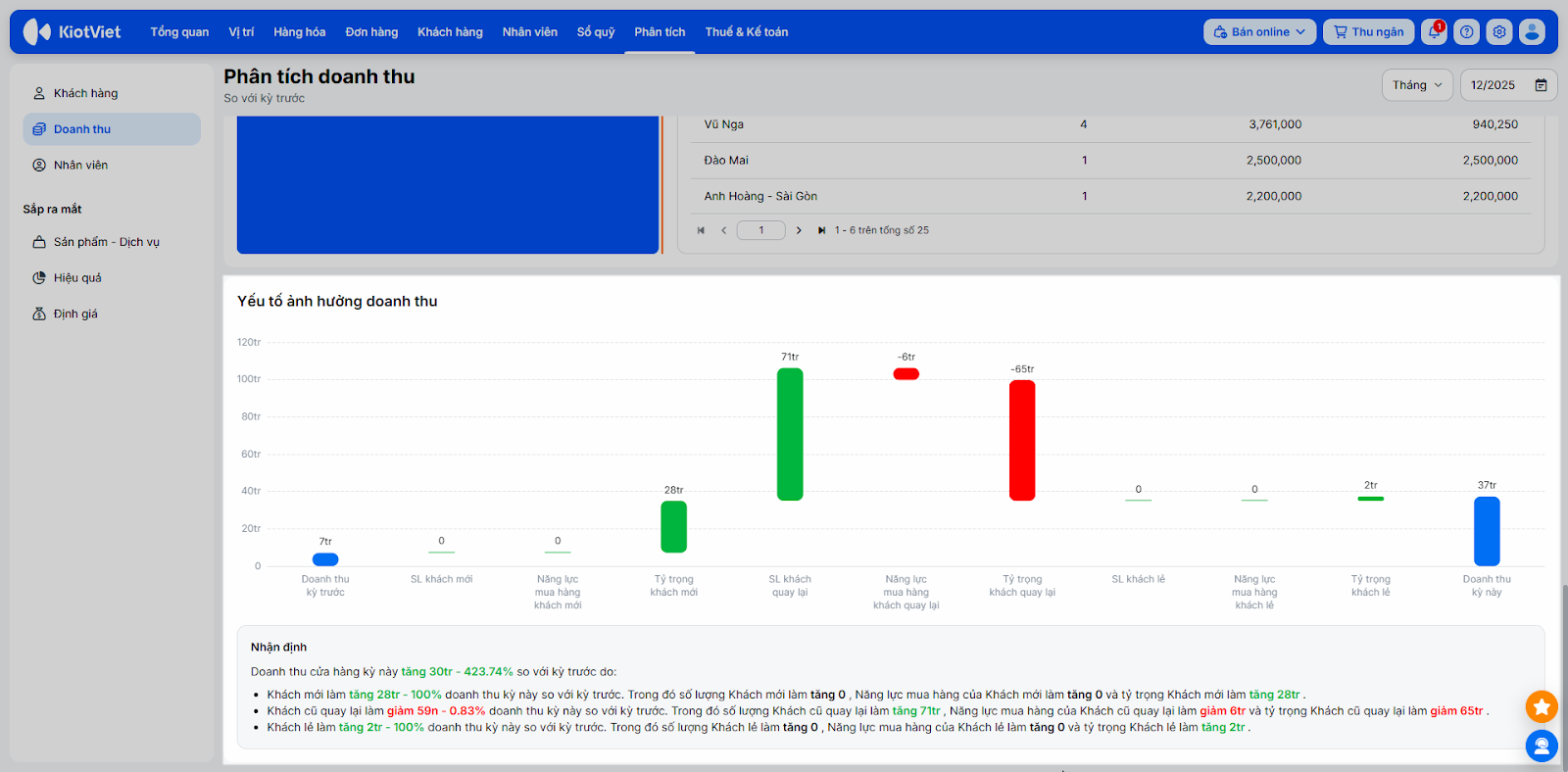
Task: Click the green Tỷ trọng khách mới bar
Action: 674,527
